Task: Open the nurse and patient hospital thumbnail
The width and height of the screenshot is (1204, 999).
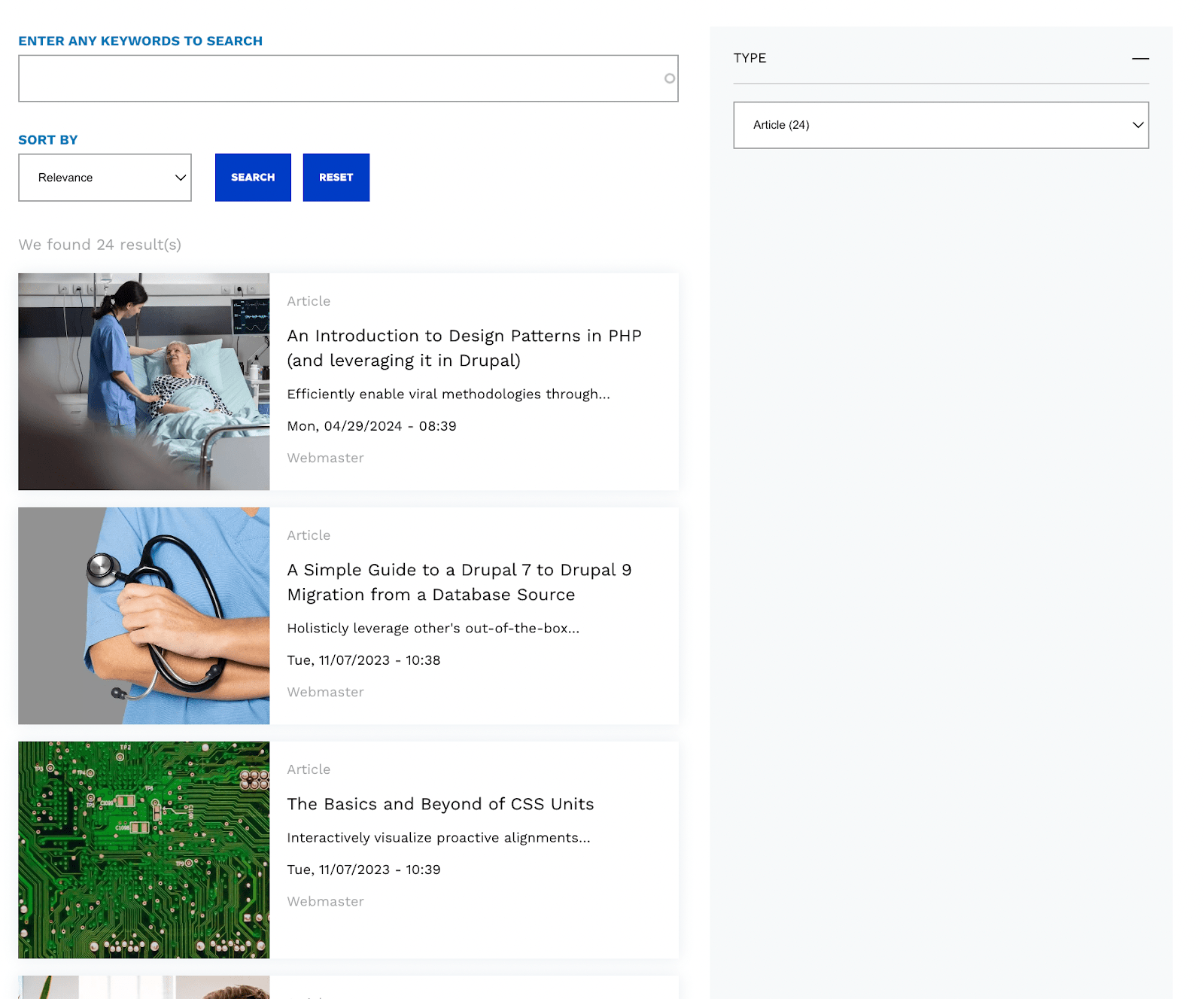Action: pyautogui.click(x=144, y=382)
